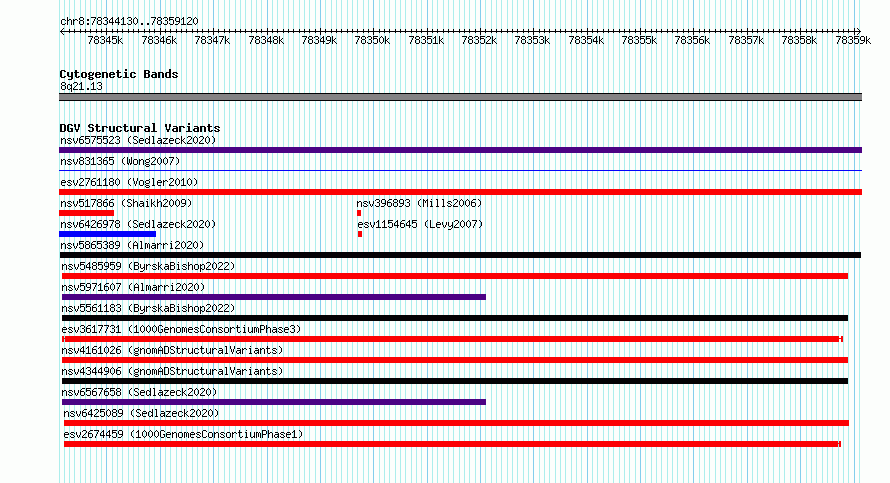Click nsv517866 (Shaikh2009) label
Viewport: 890px width, 483px height.
coord(126,203)
